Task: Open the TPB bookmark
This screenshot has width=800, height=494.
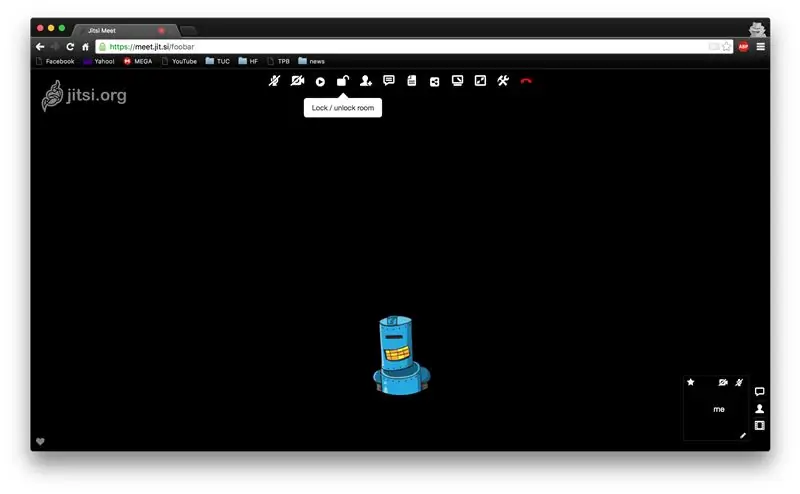Action: pos(279,61)
